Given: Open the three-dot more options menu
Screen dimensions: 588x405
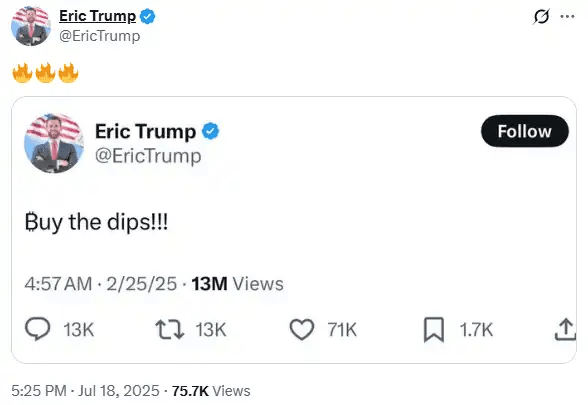Looking at the screenshot, I should 567,16.
